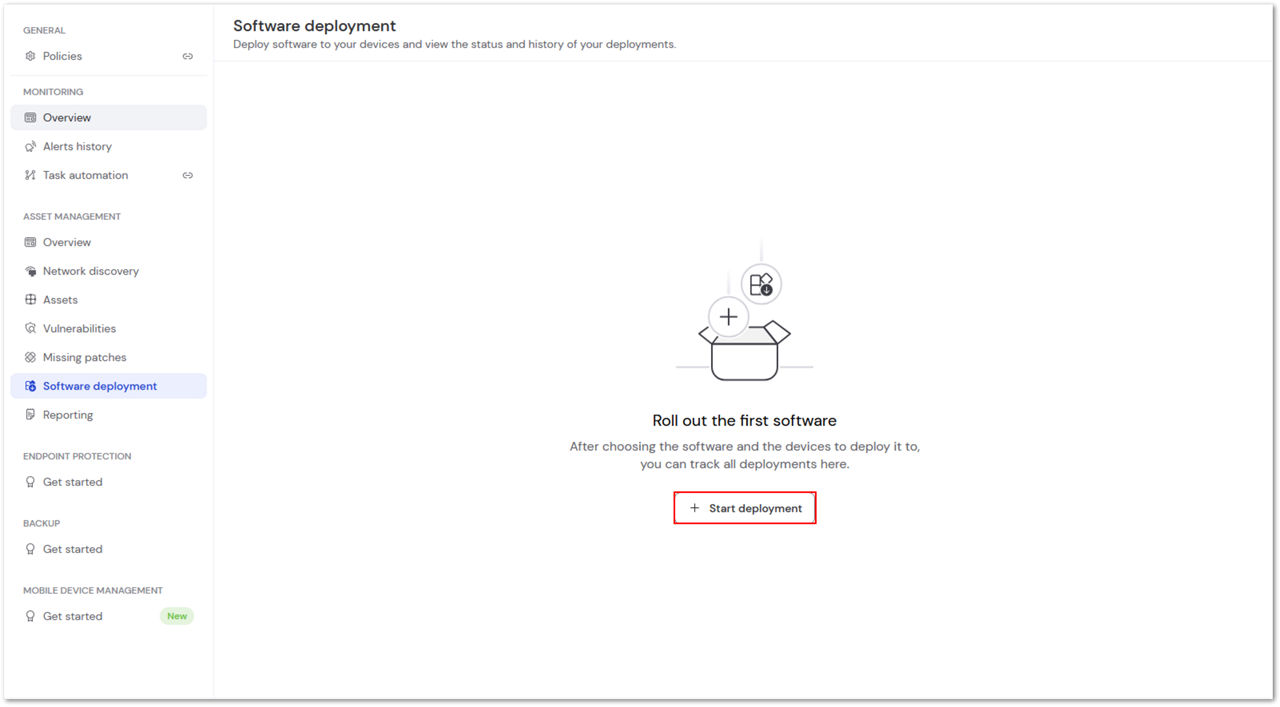Click the link icon beside Policies
The width and height of the screenshot is (1280, 707).
(187, 56)
